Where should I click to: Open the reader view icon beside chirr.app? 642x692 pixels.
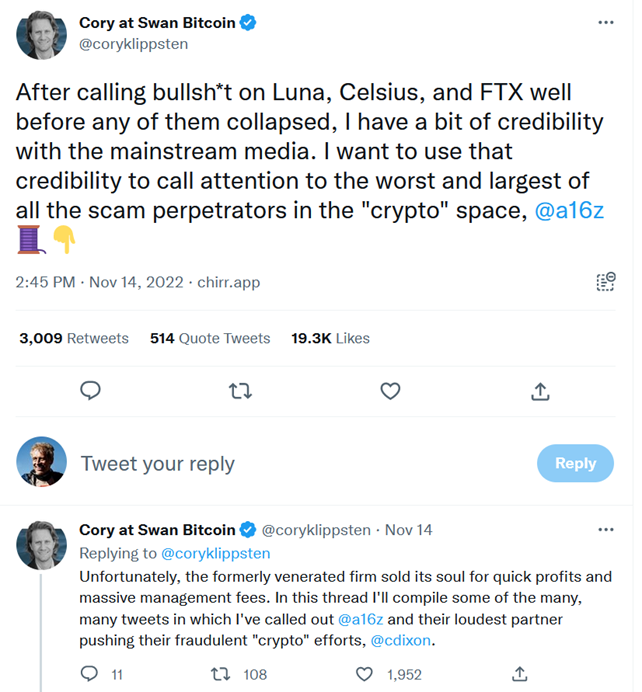tap(605, 282)
